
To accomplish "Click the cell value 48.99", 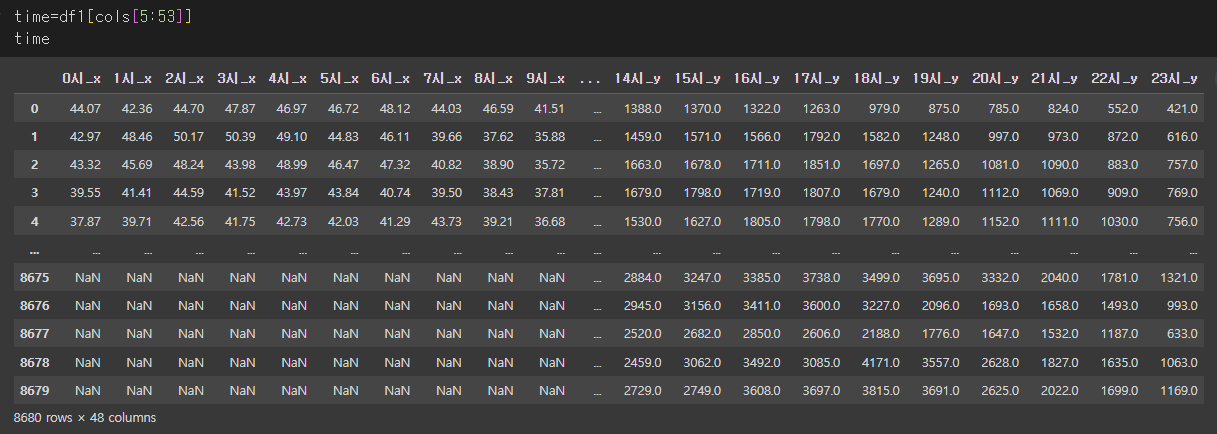I will tap(290, 164).
